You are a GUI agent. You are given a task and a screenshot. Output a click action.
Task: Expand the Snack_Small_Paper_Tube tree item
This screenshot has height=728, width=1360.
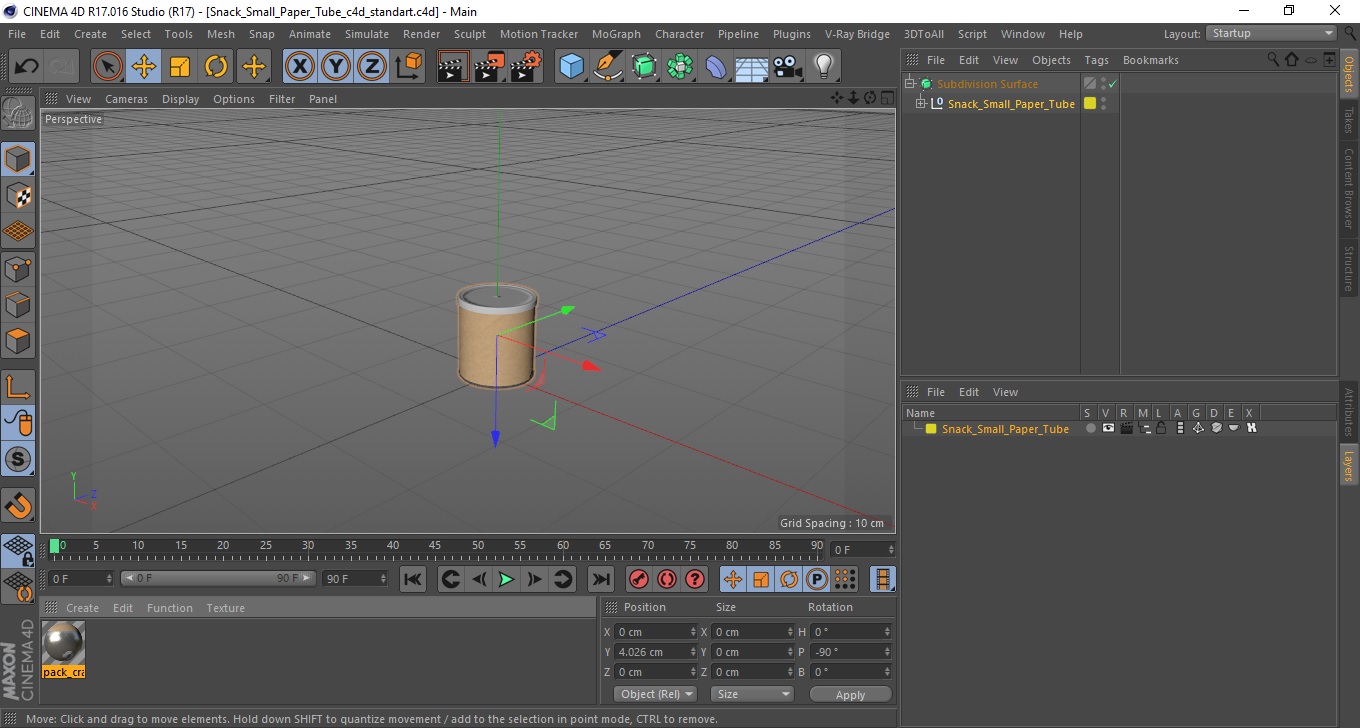click(x=921, y=103)
